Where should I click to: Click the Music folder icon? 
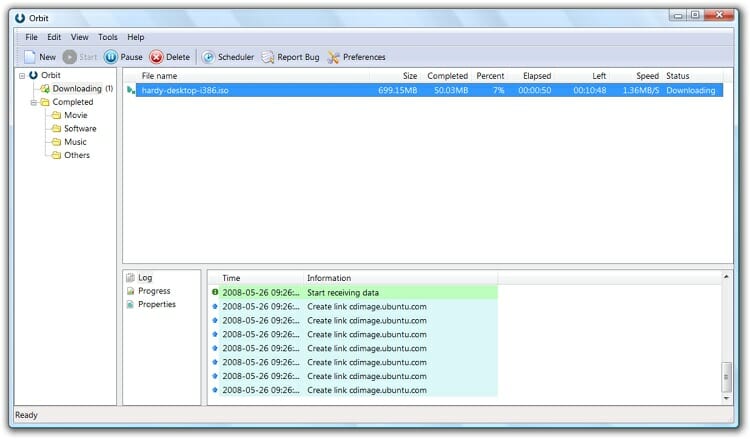(x=56, y=142)
